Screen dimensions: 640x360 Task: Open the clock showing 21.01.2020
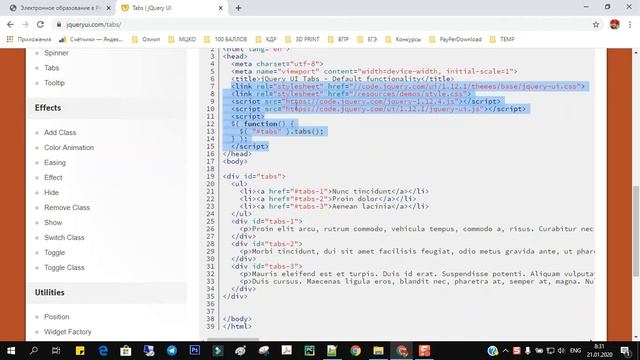pyautogui.click(x=600, y=351)
